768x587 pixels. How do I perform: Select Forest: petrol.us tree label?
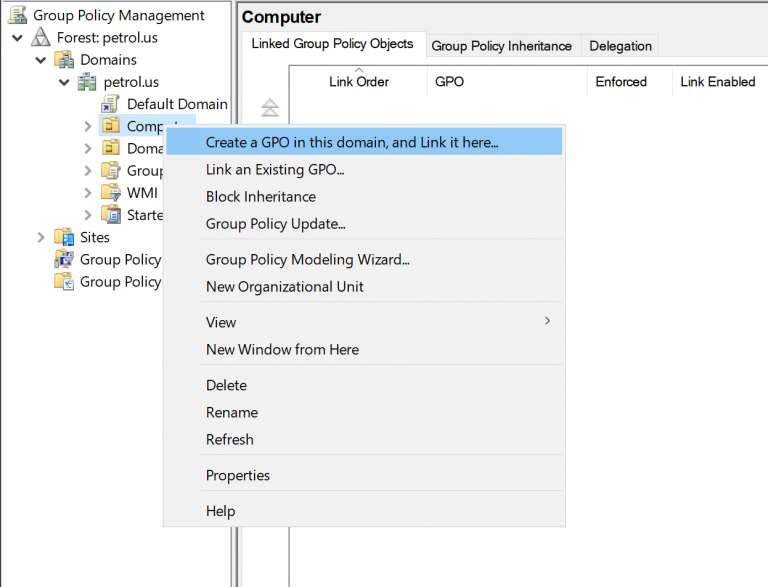(107, 38)
